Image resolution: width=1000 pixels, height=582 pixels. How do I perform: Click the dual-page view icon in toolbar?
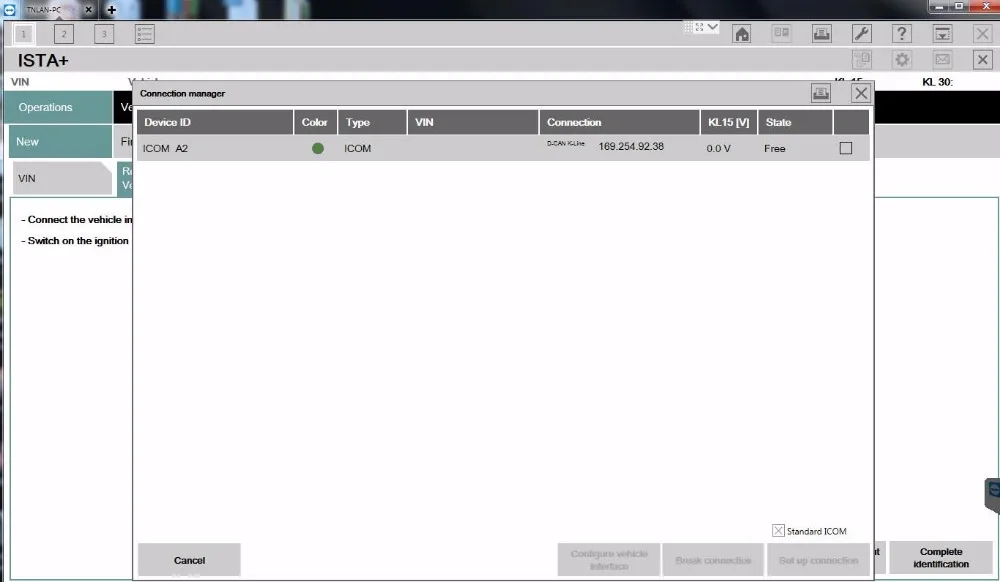tap(781, 33)
